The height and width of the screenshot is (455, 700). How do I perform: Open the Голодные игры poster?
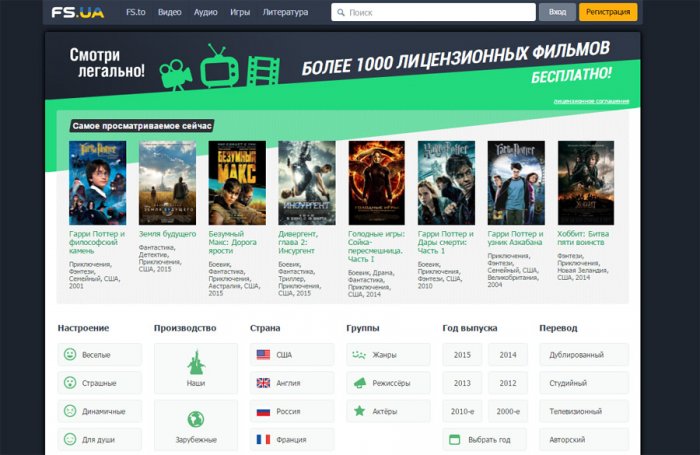376,183
